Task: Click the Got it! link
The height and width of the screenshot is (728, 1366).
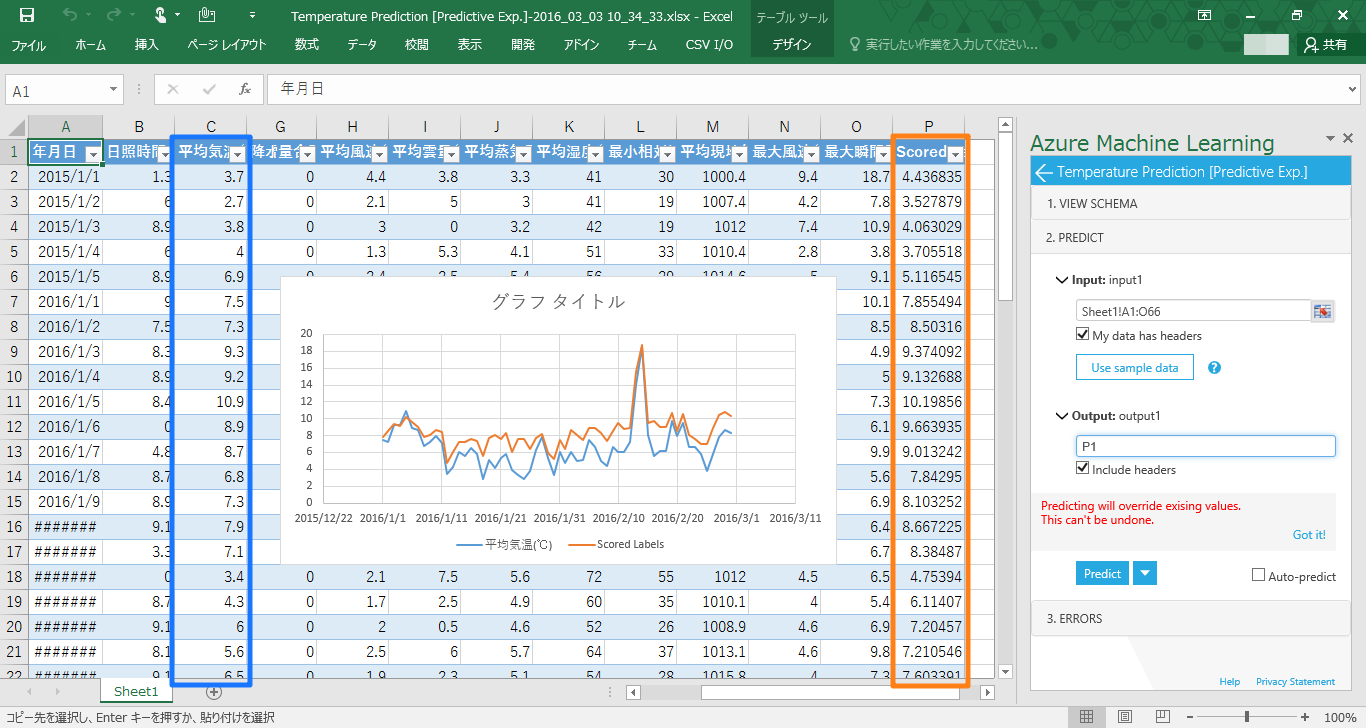Action: 1308,535
